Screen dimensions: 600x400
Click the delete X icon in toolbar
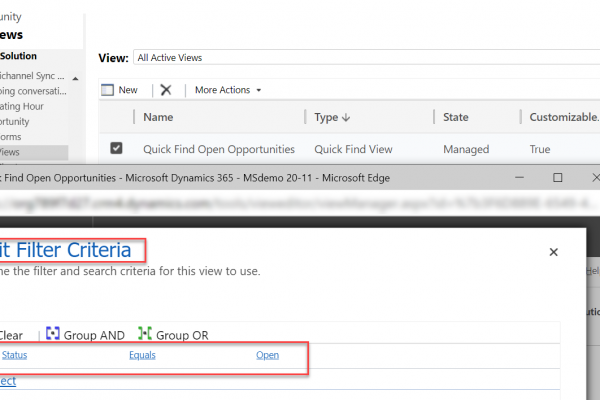point(166,90)
